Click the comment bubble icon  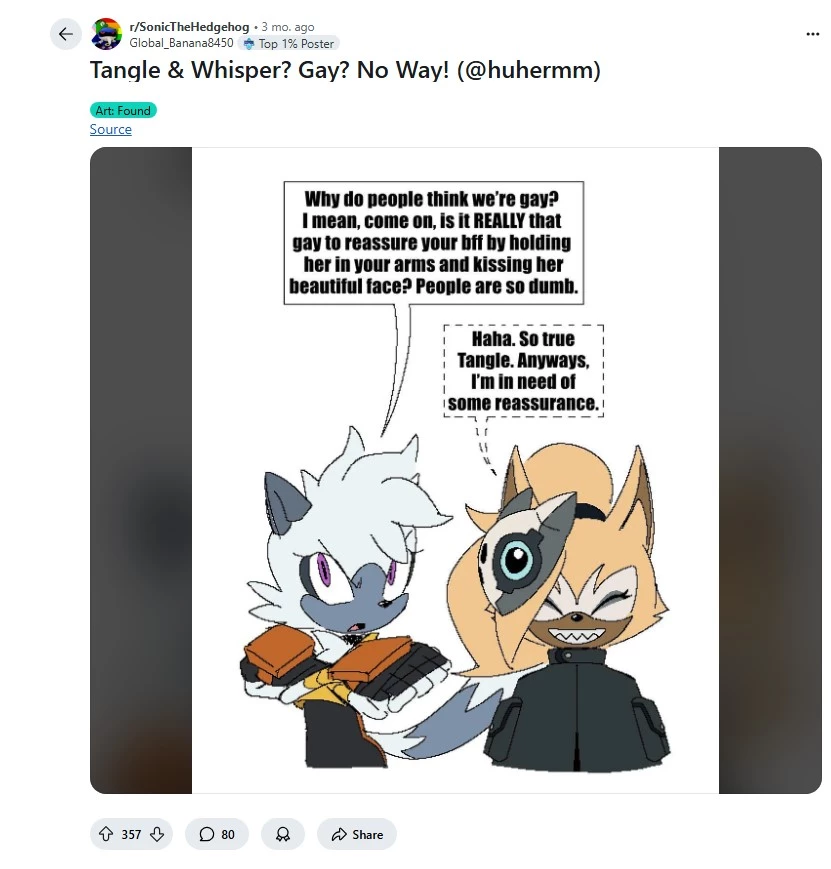tap(206, 834)
